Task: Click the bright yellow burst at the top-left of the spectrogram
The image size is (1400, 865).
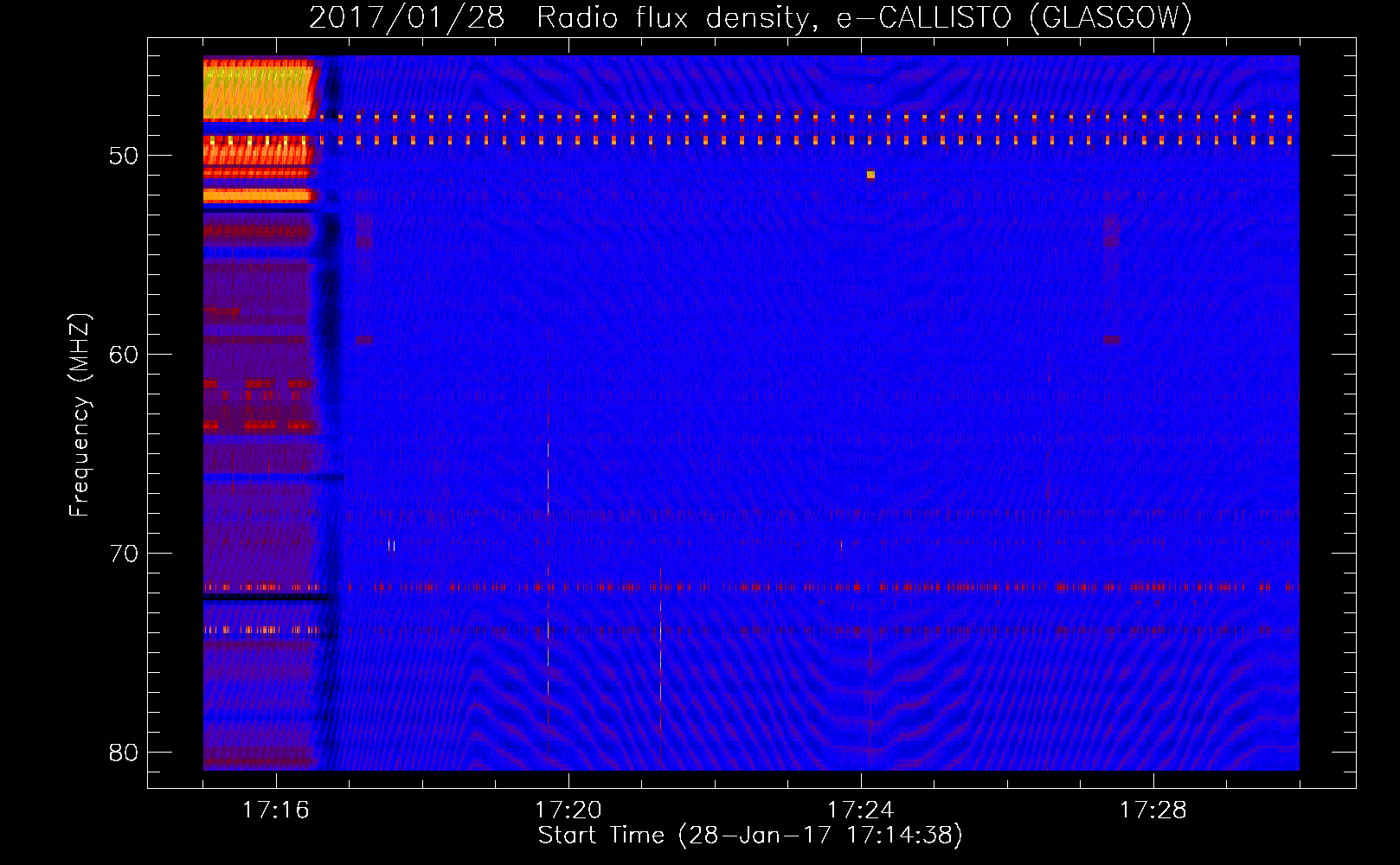Action: pos(258,90)
